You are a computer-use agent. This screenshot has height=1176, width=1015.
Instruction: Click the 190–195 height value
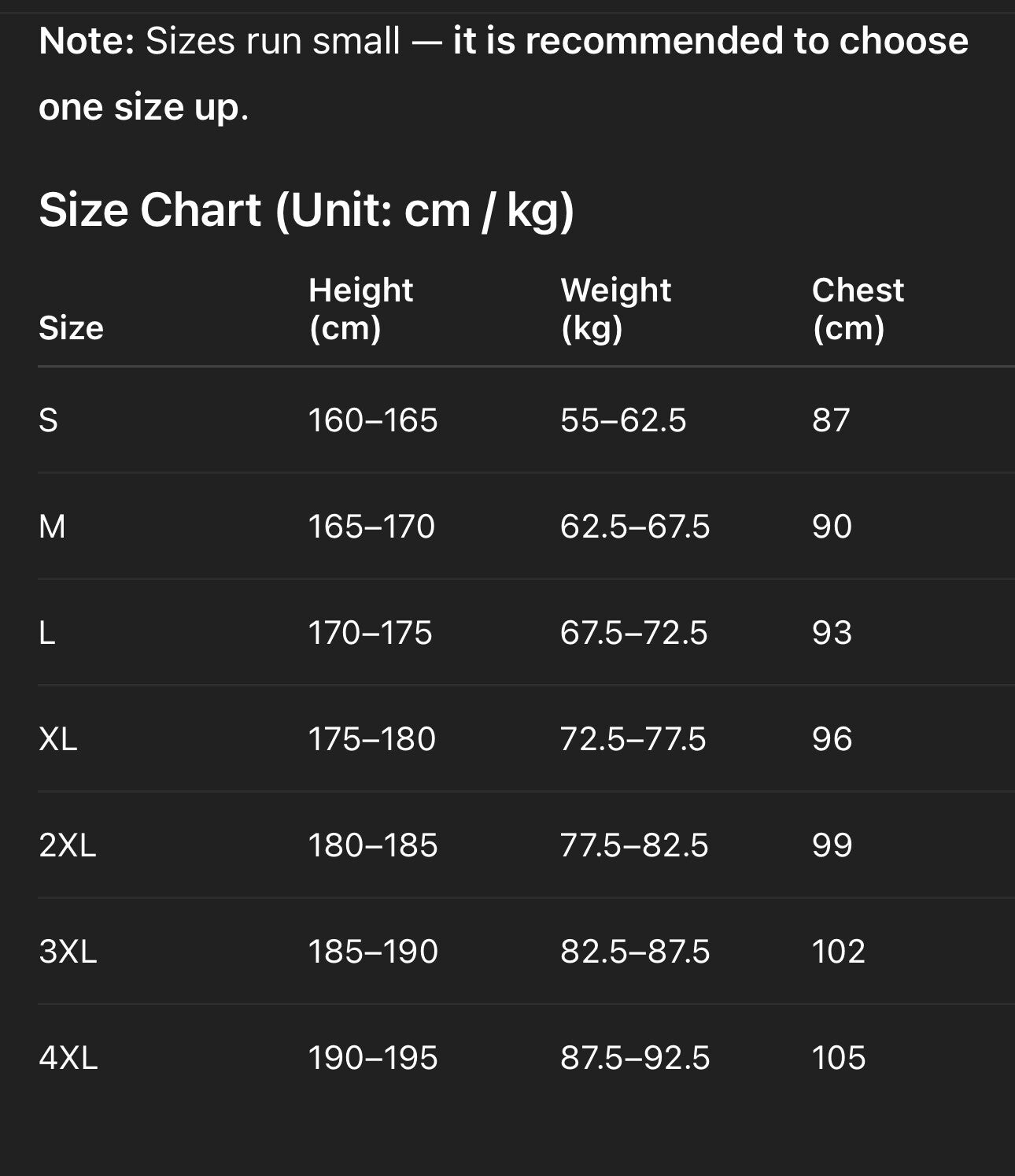(372, 1058)
